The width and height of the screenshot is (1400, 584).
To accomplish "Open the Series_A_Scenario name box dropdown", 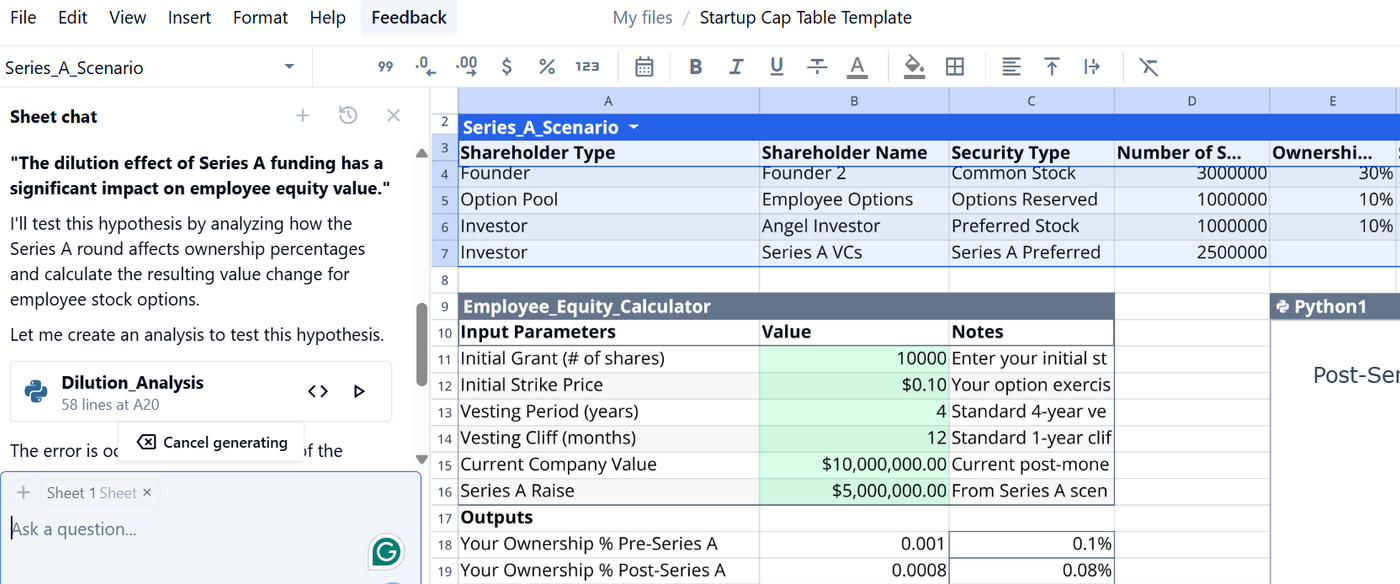I will click(289, 67).
